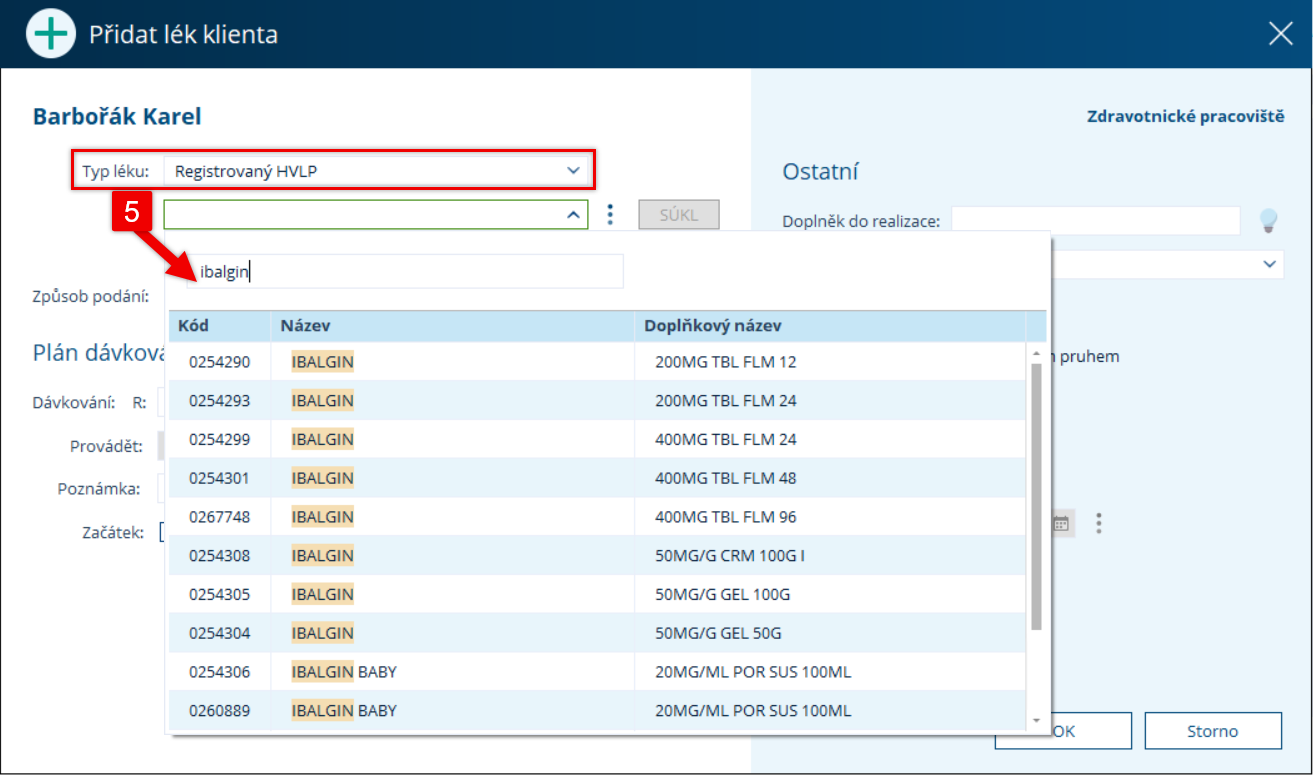Select IBALGIN 50MG/G GEL 100G row

(597, 594)
